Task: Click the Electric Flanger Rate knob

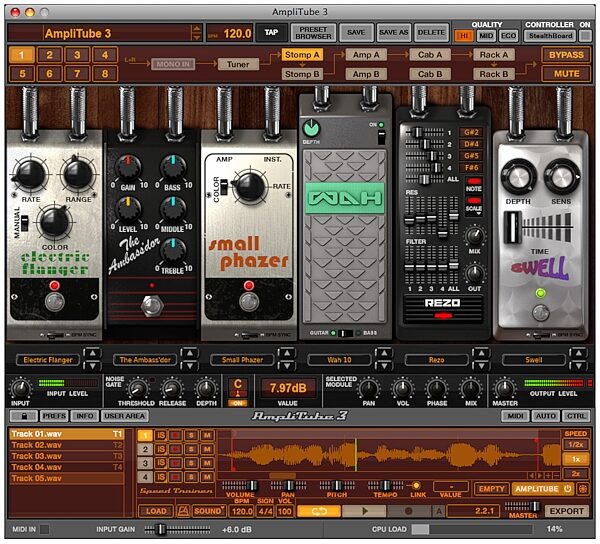Action: (x=30, y=174)
